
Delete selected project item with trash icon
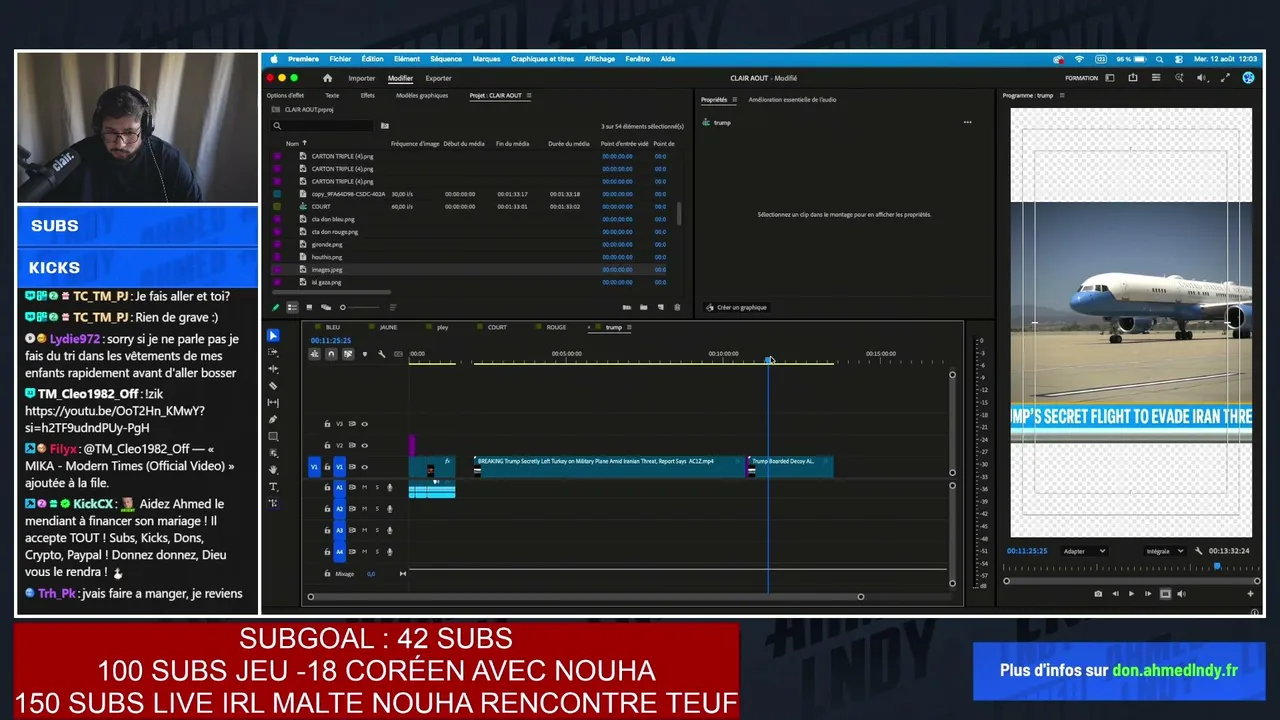[x=677, y=307]
